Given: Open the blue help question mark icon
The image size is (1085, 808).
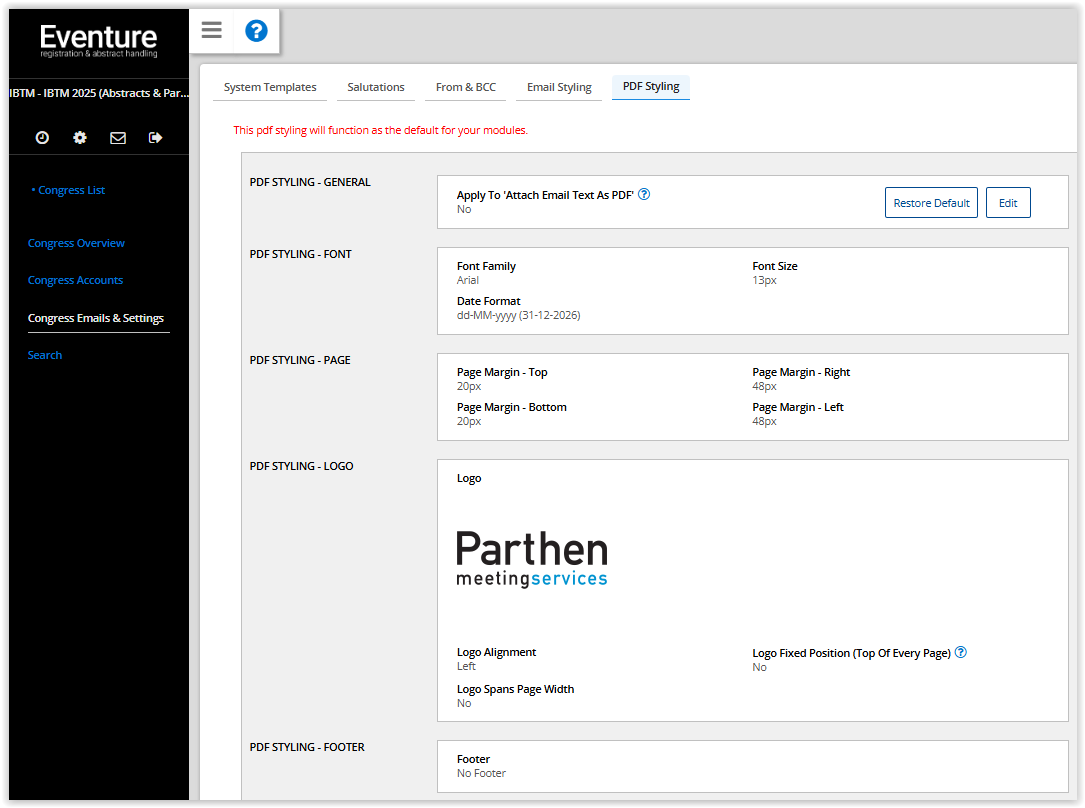Looking at the screenshot, I should click(256, 31).
